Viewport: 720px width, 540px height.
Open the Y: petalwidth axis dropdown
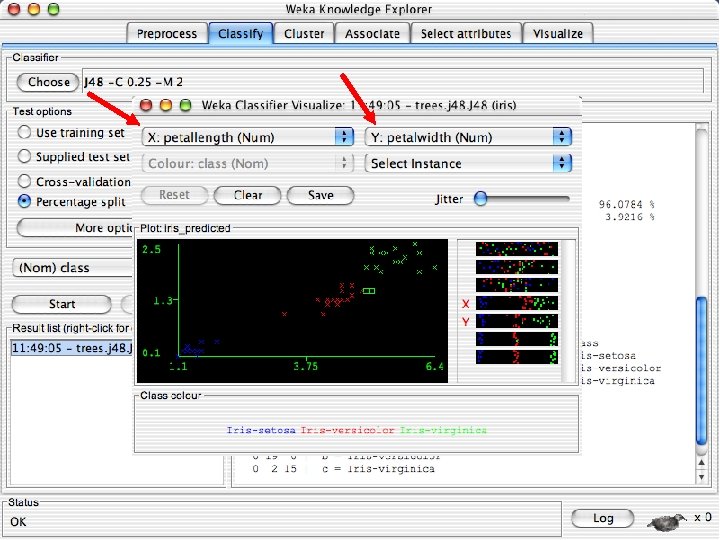(x=468, y=137)
